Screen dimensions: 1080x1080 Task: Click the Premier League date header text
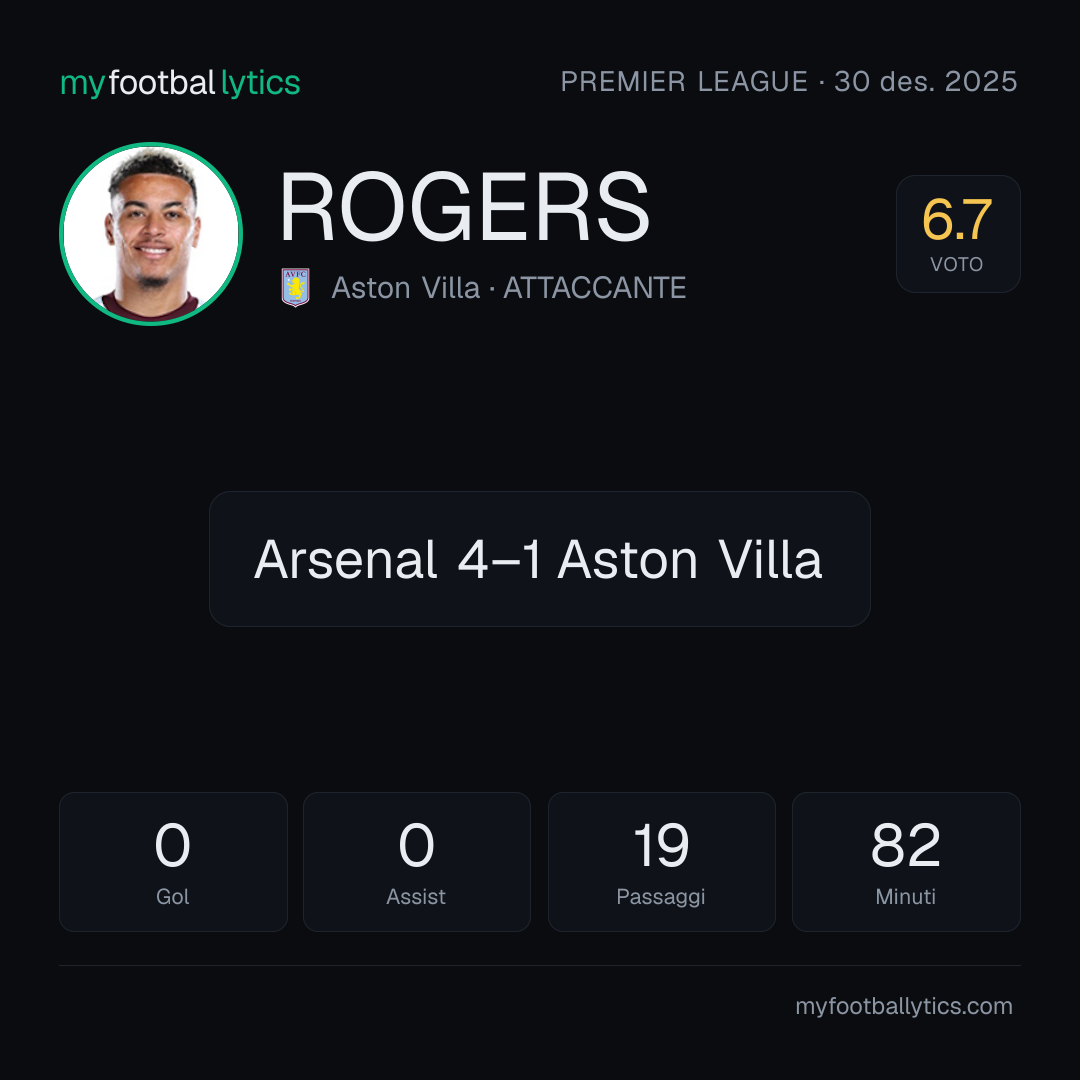pos(789,81)
